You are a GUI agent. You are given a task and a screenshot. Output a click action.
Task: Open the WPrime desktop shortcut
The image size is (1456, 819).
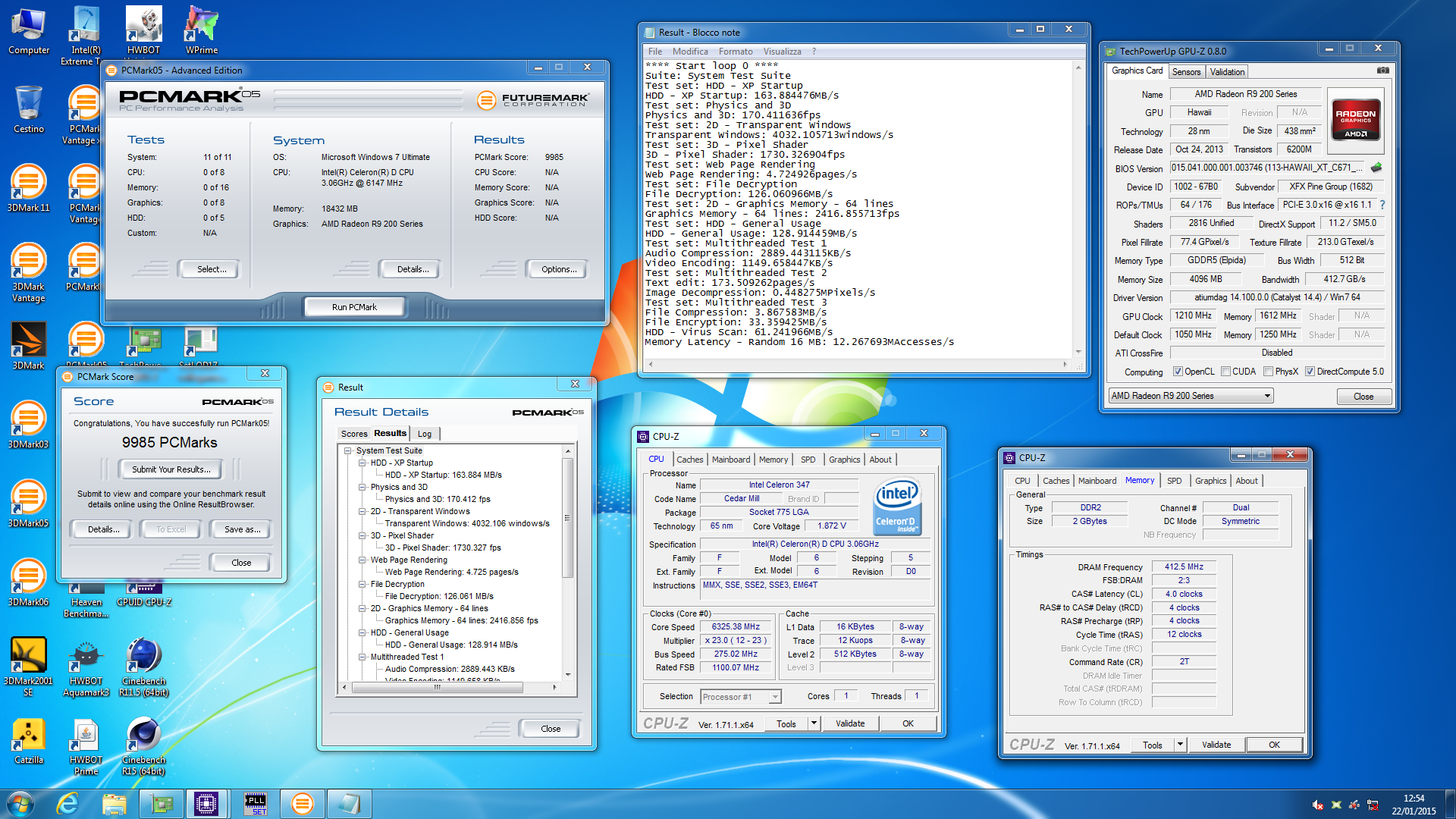pos(201,30)
